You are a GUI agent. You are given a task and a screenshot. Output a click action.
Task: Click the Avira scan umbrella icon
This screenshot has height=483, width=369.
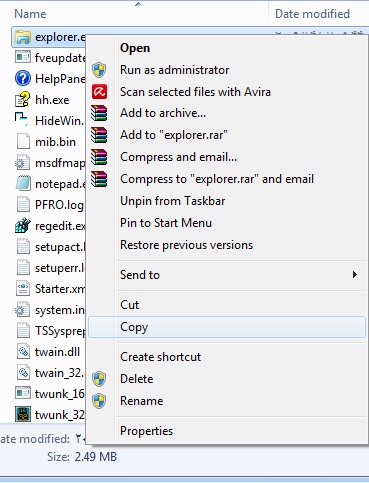(99, 92)
